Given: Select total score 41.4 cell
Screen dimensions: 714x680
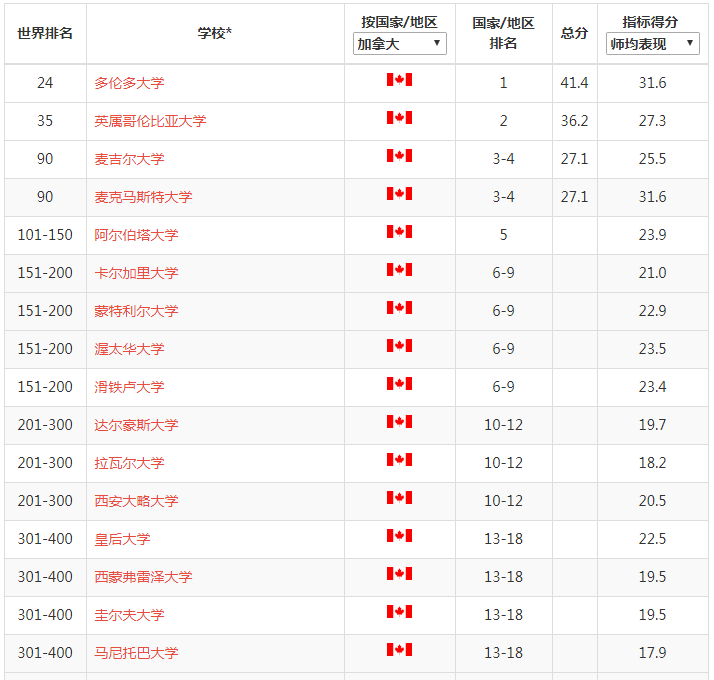Looking at the screenshot, I should click(574, 83).
